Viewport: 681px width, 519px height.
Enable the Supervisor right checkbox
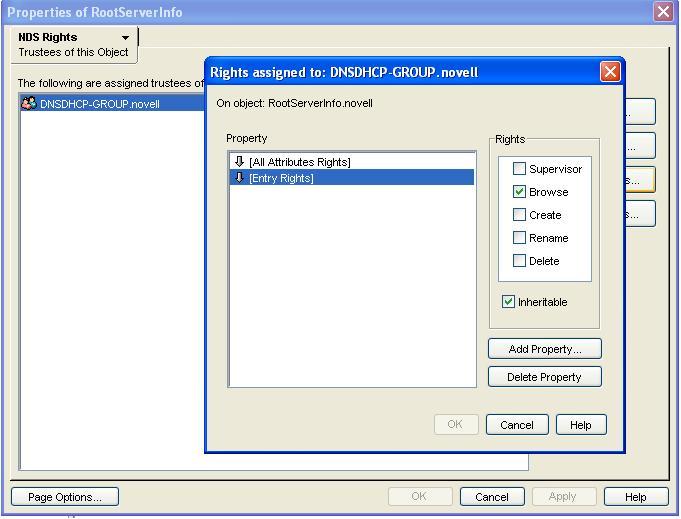(x=519, y=169)
